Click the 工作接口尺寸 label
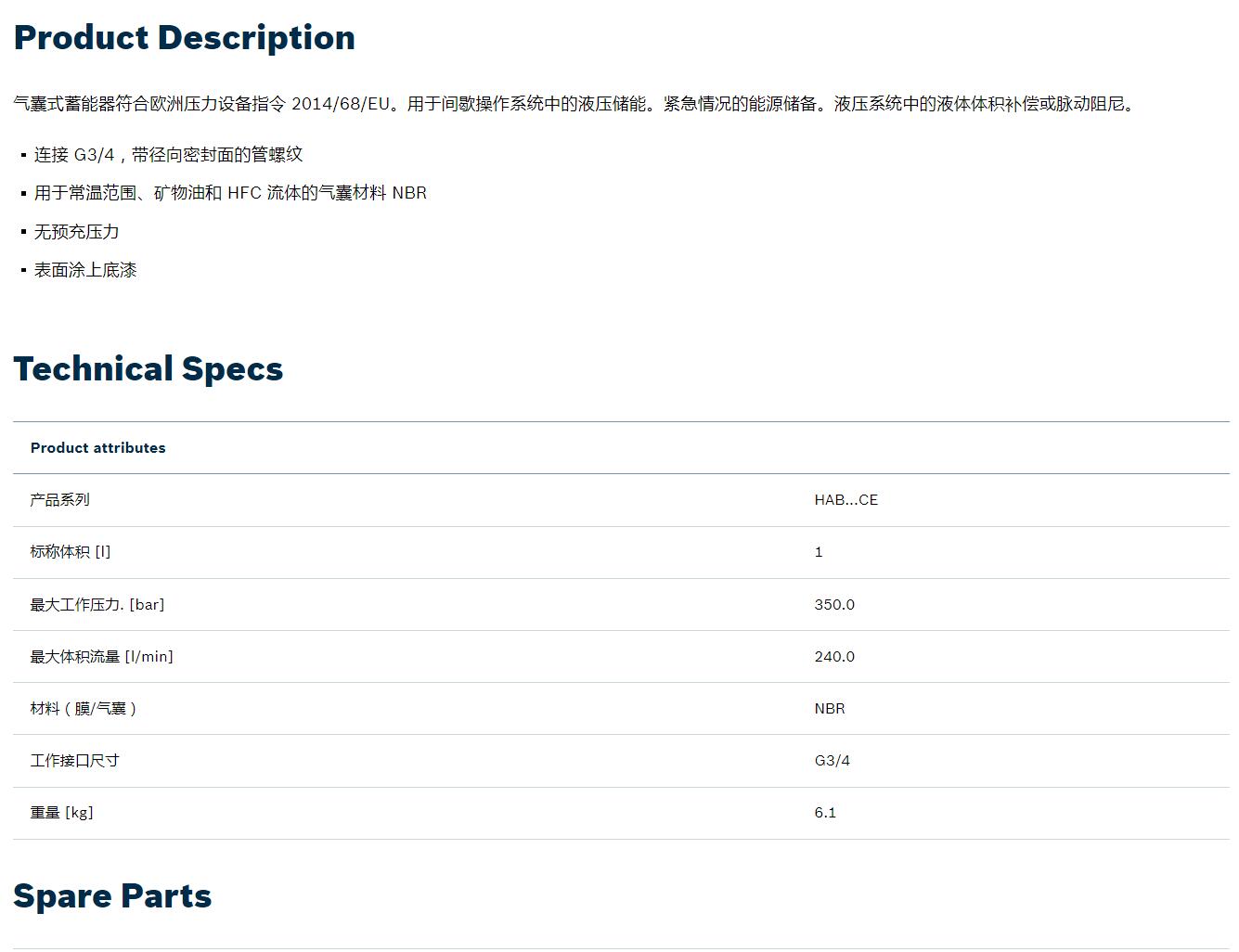This screenshot has height=952, width=1239. pyautogui.click(x=74, y=760)
